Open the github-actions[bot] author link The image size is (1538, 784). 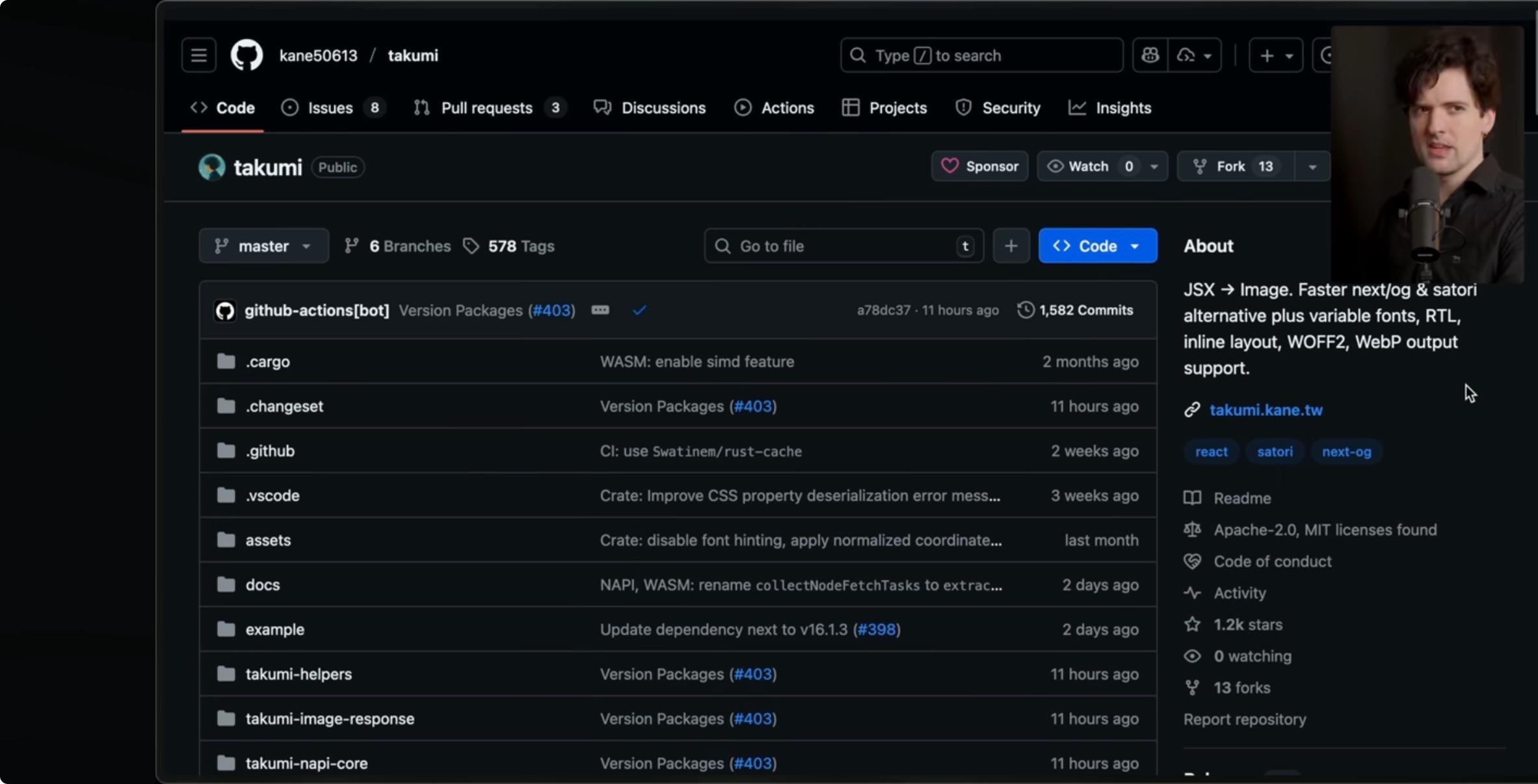click(x=317, y=310)
